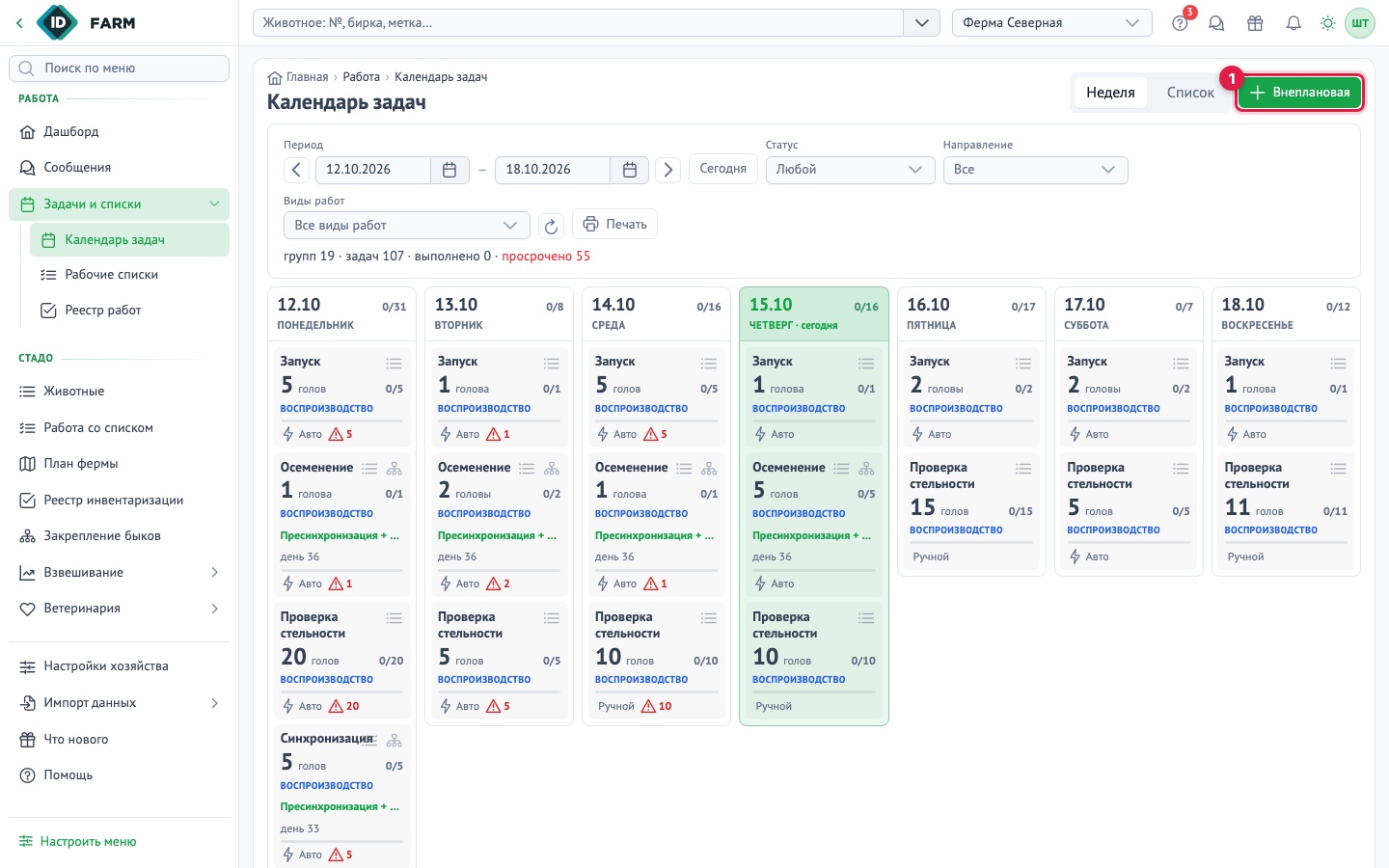This screenshot has width=1389, height=868.
Task: Click the refresh icon beside work types
Action: coord(551,226)
